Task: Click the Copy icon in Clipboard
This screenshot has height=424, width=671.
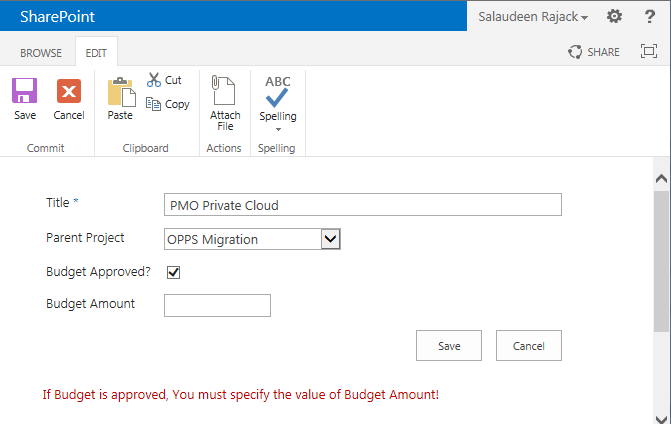Action: [x=153, y=104]
